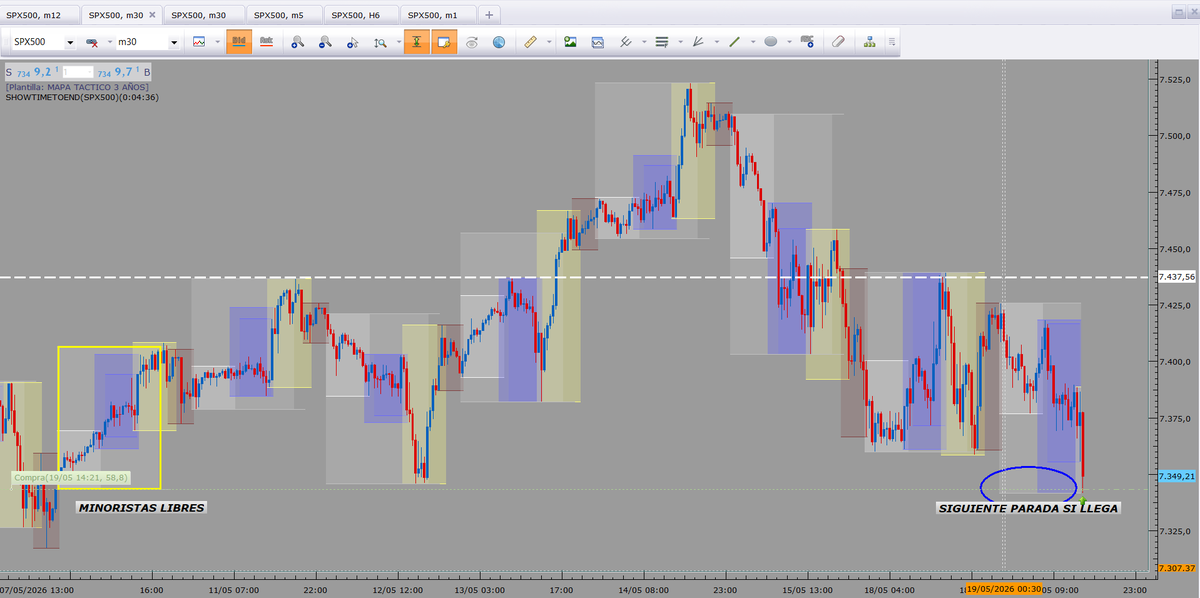Select the green trend line tool
The width and height of the screenshot is (1200, 598).
tap(735, 42)
